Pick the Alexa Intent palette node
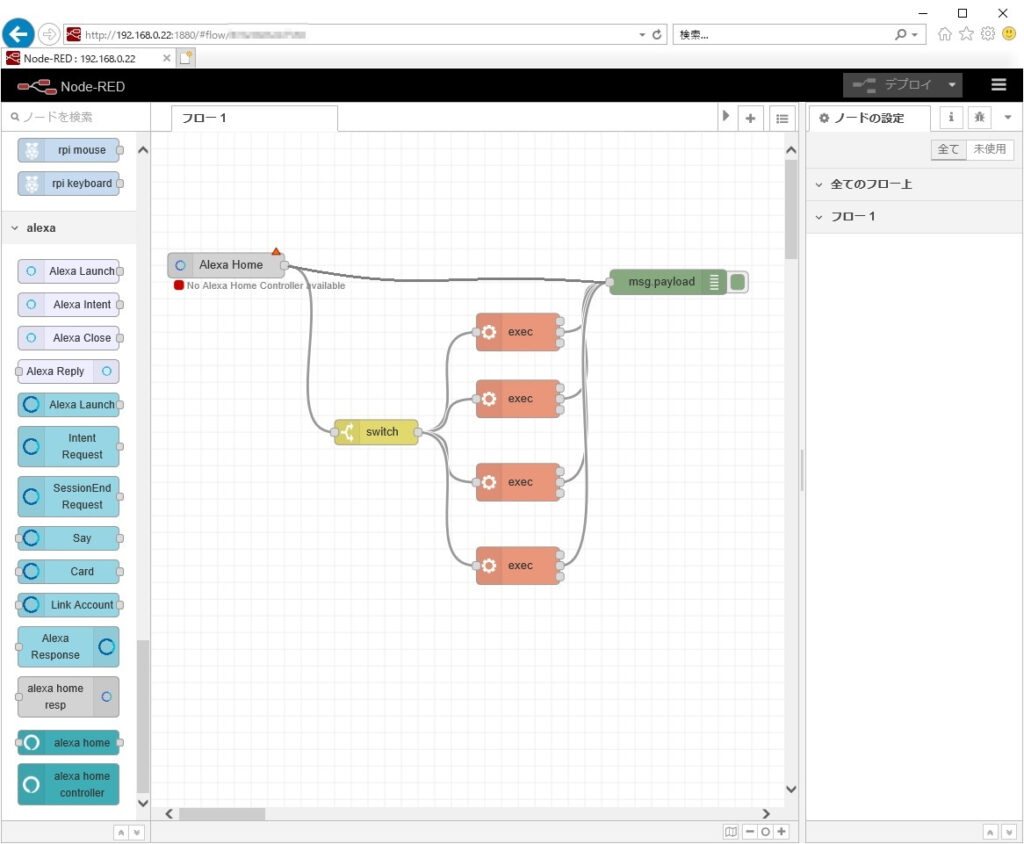Viewport: 1024px width, 844px height. point(69,304)
